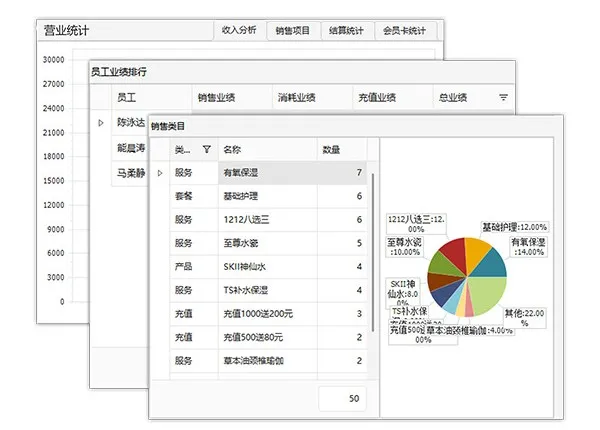Sort by 员工 column header
The width and height of the screenshot is (600, 430).
pos(152,98)
